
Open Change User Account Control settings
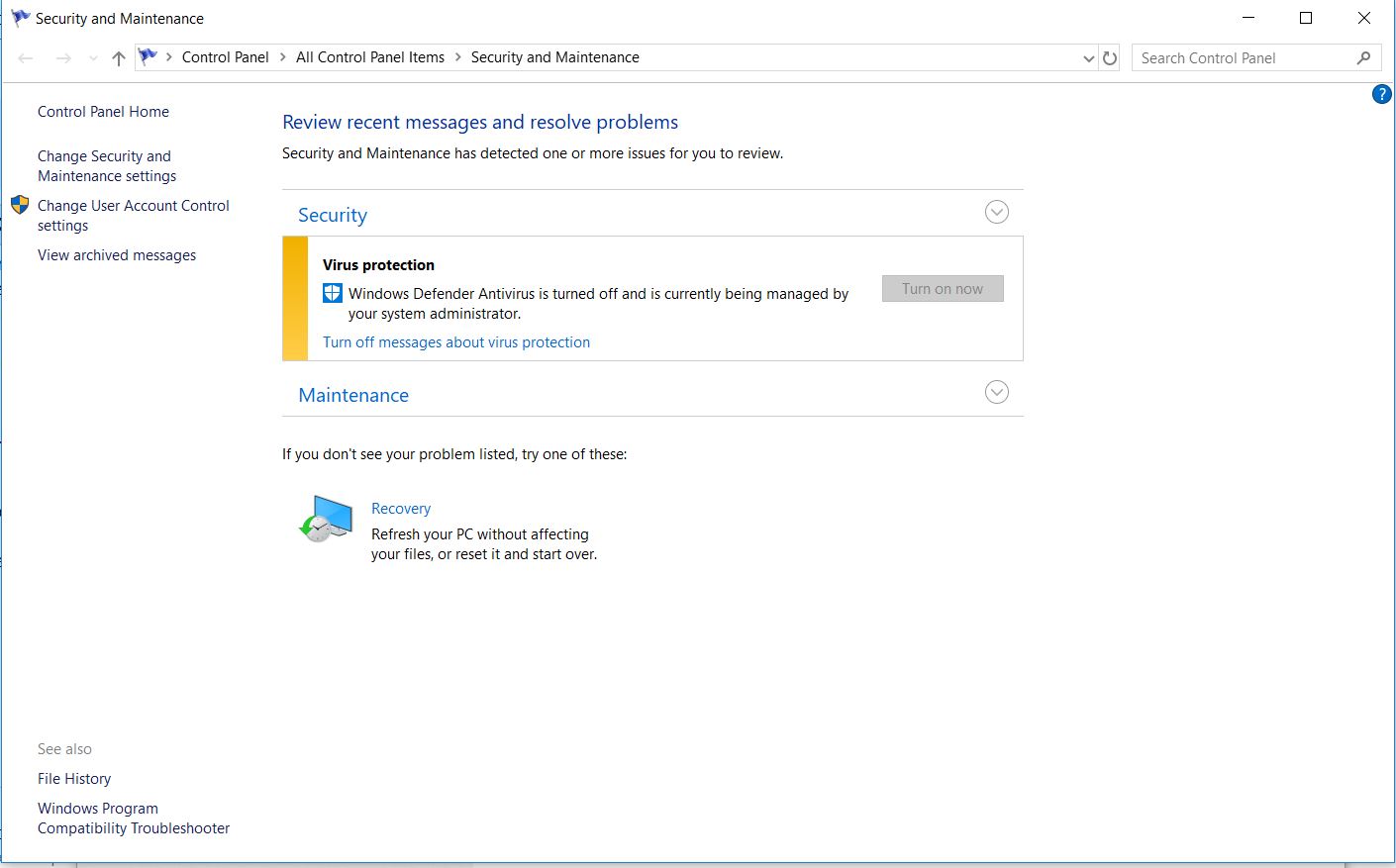134,216
